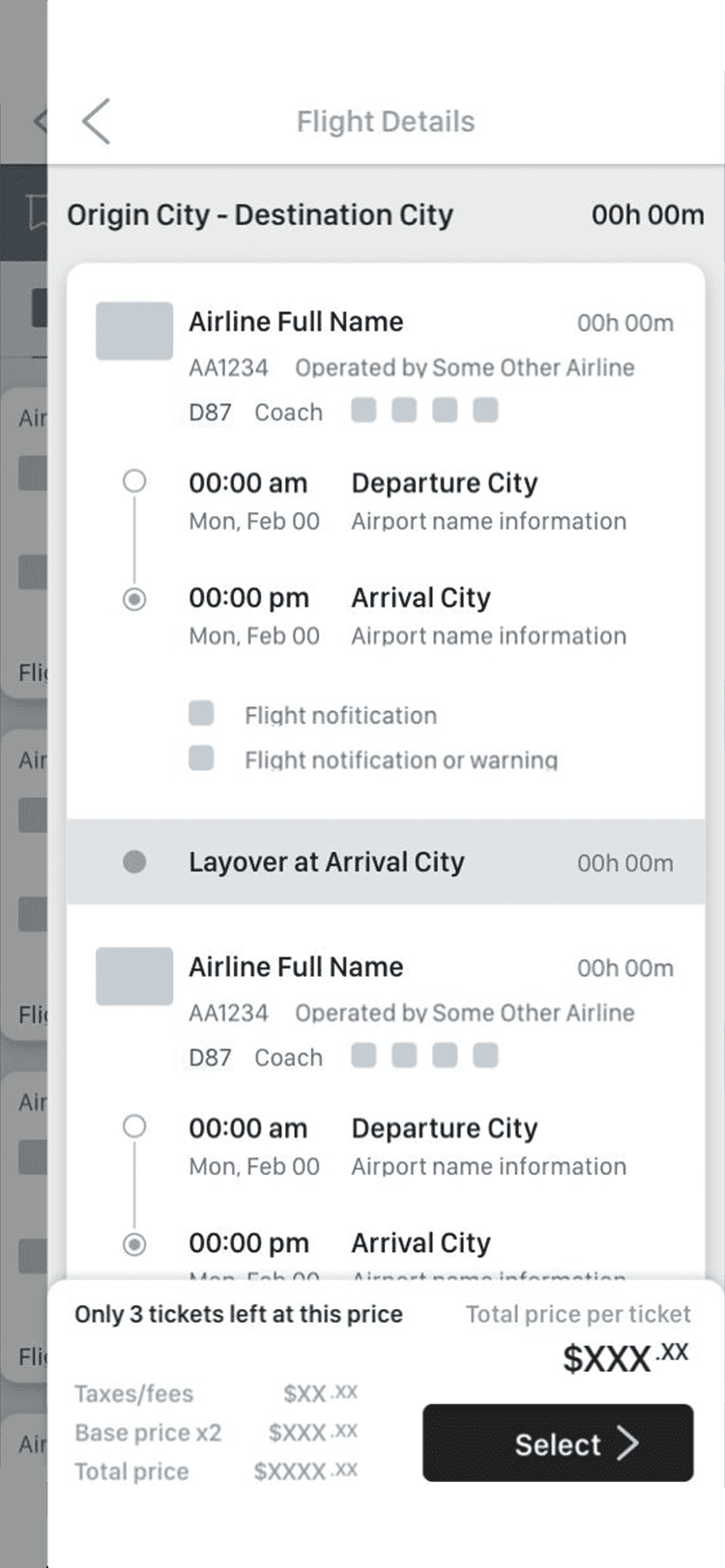Image resolution: width=725 pixels, height=1568 pixels.
Task: Select first flight's arrival radio circle
Action: coord(134,599)
